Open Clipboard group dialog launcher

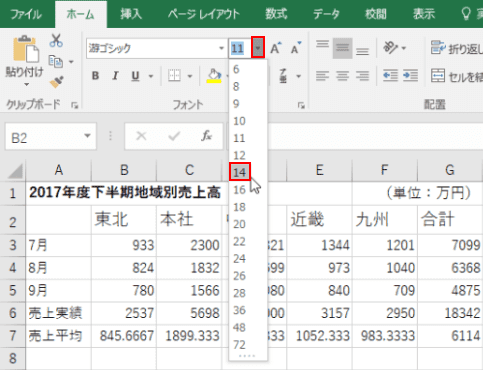75,106
